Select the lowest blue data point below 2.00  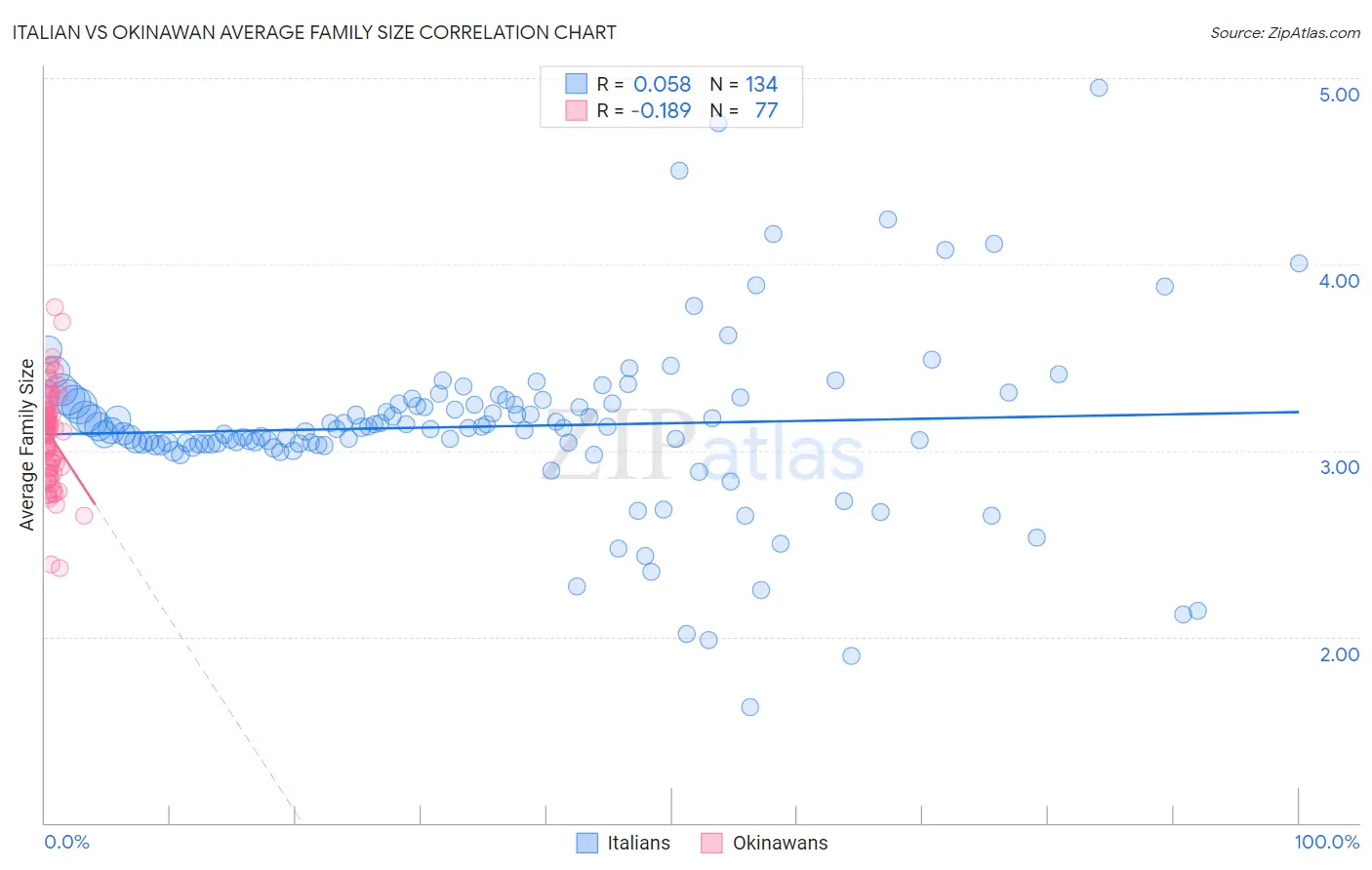tap(750, 707)
